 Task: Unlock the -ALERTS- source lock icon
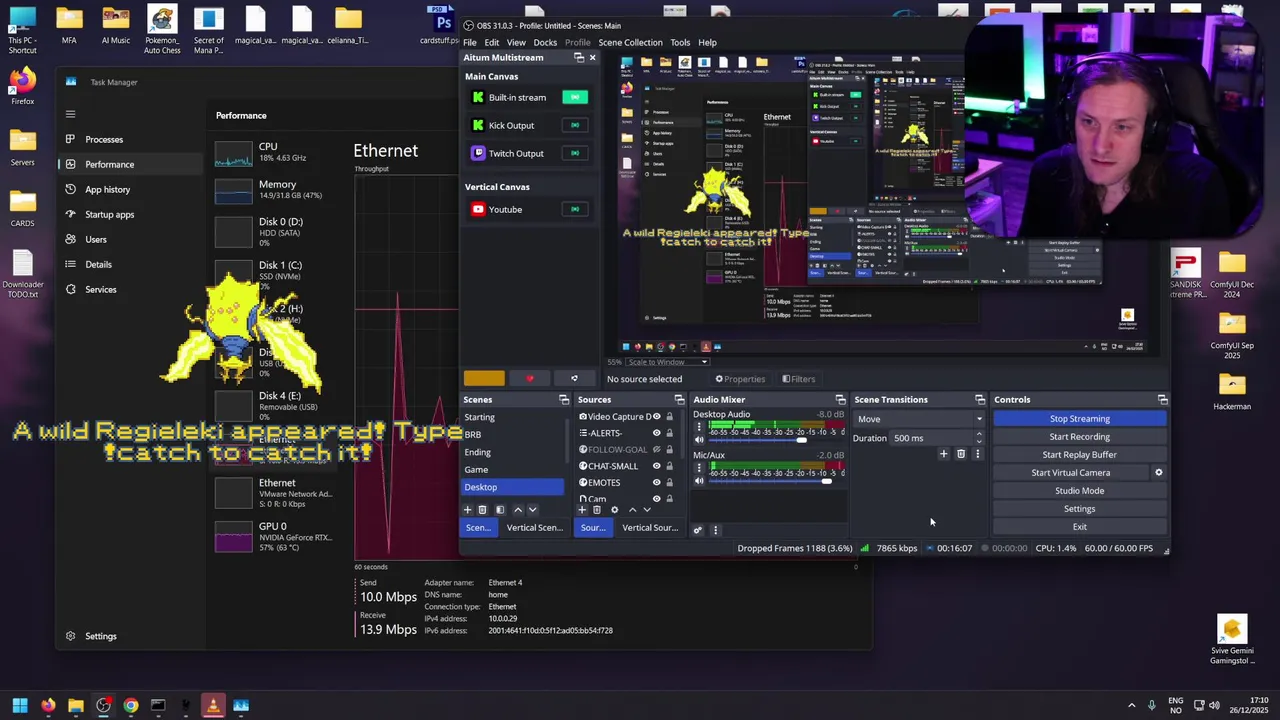click(670, 433)
